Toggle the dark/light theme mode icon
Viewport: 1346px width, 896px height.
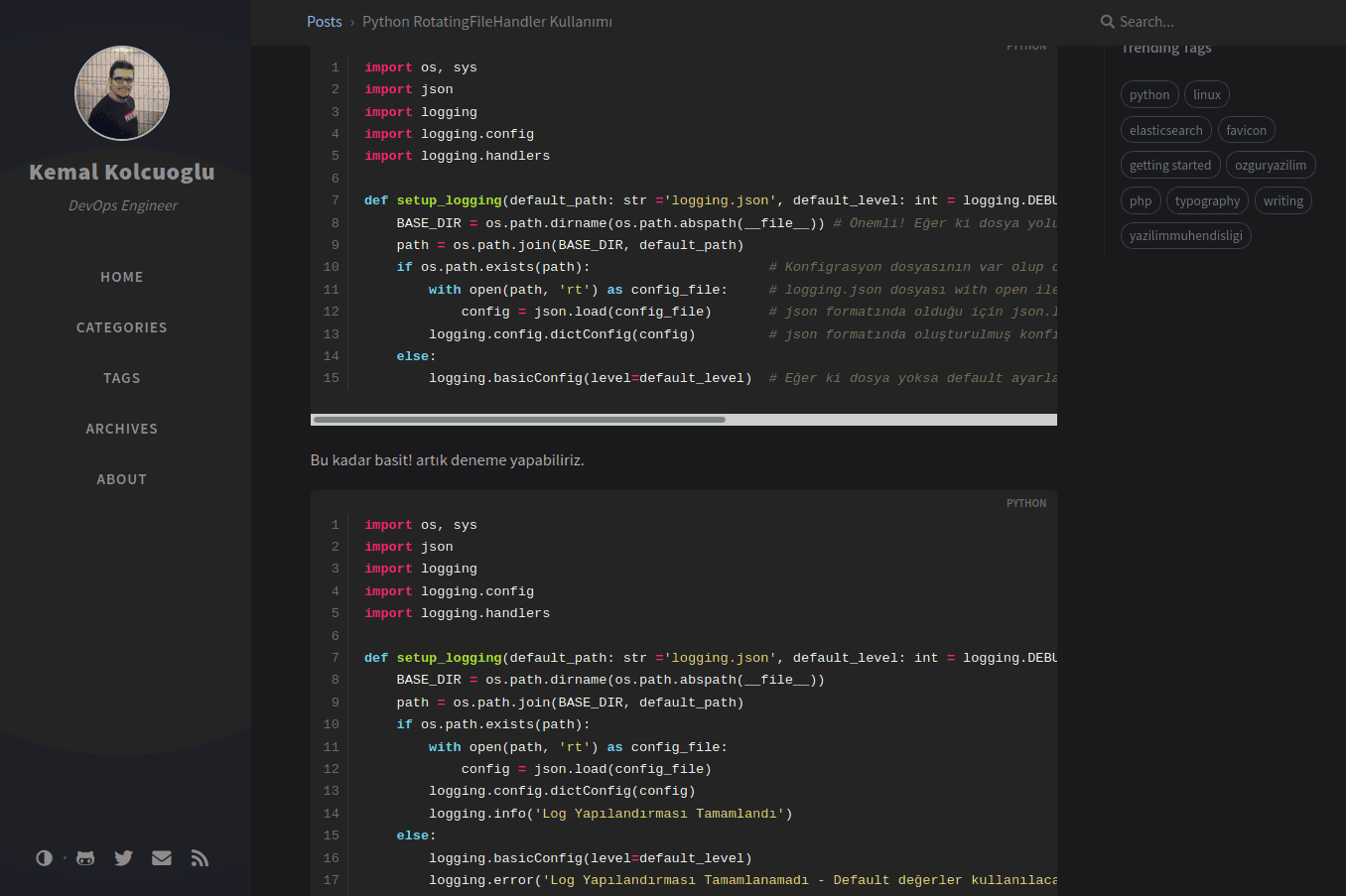44,858
